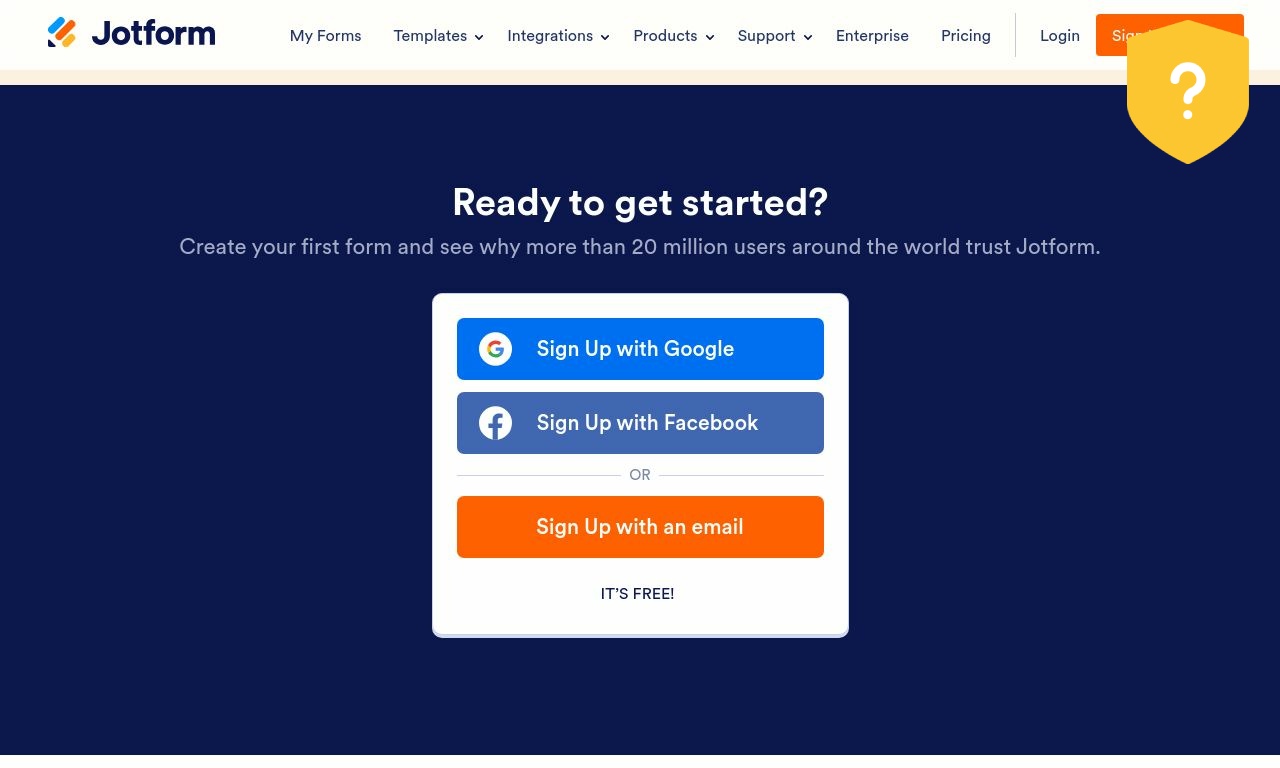Expand the Support dropdown chevron

[808, 37]
